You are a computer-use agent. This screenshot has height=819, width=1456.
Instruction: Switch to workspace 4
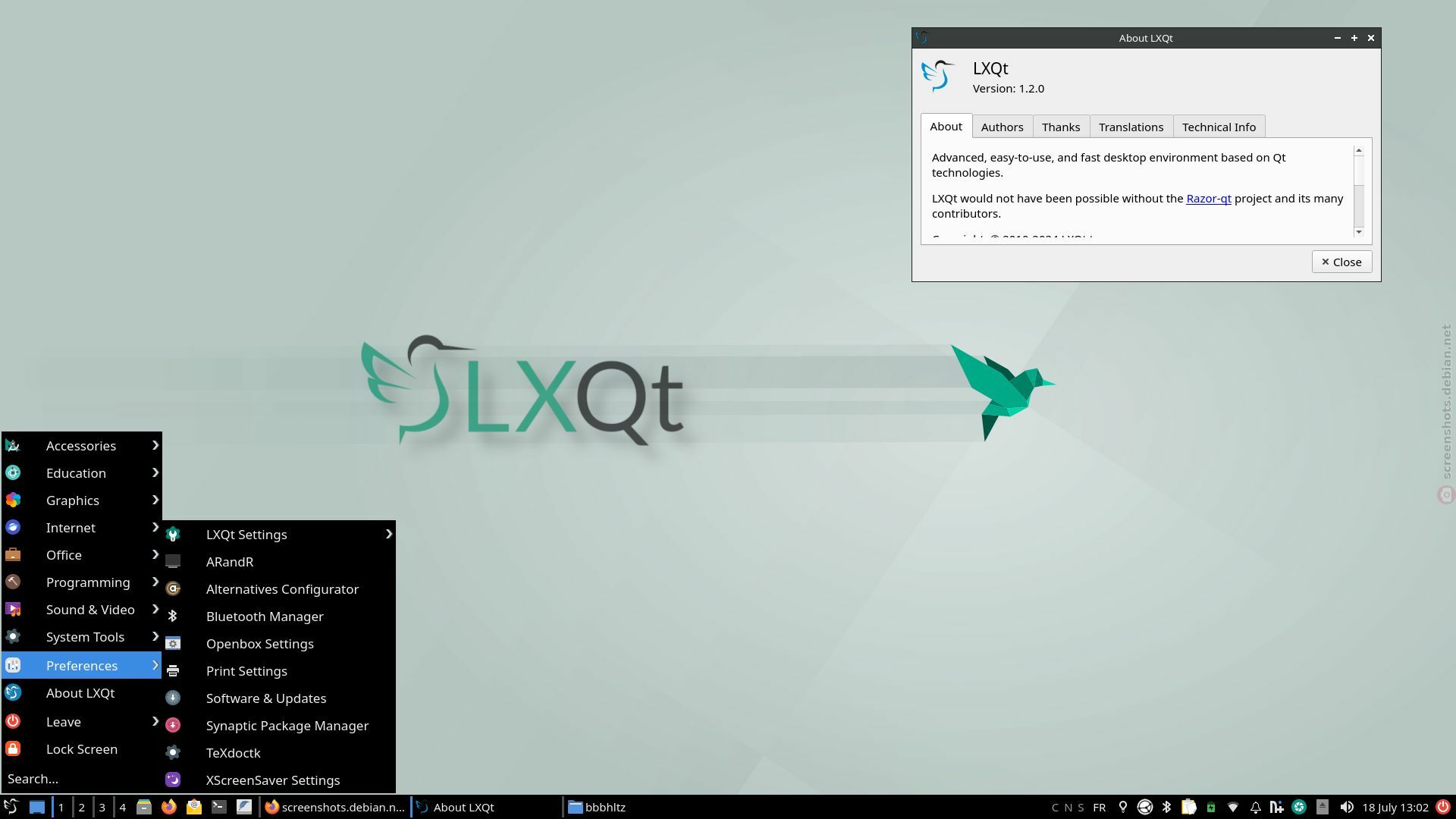(x=123, y=807)
